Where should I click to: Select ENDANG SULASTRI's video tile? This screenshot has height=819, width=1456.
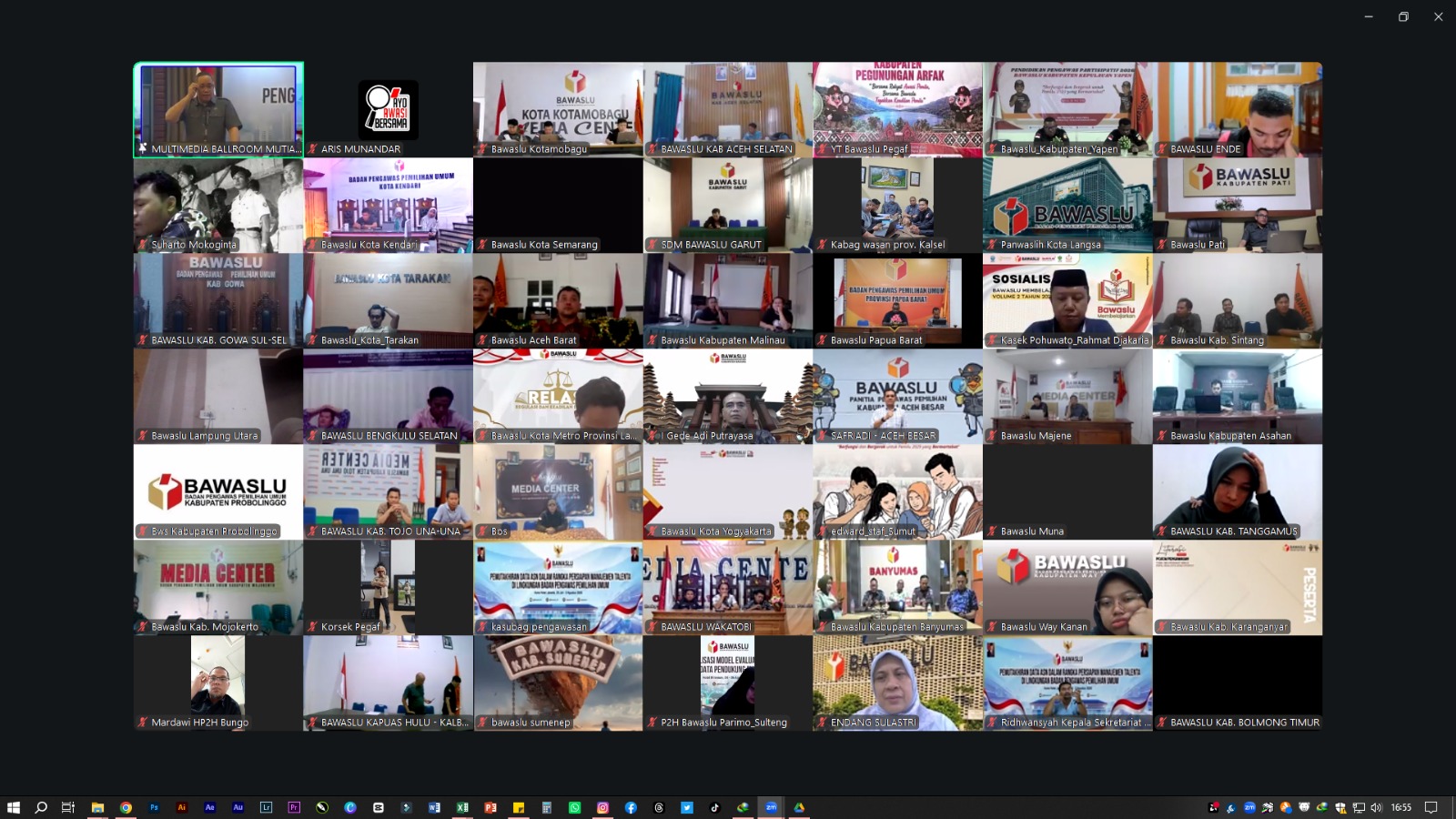click(x=898, y=683)
